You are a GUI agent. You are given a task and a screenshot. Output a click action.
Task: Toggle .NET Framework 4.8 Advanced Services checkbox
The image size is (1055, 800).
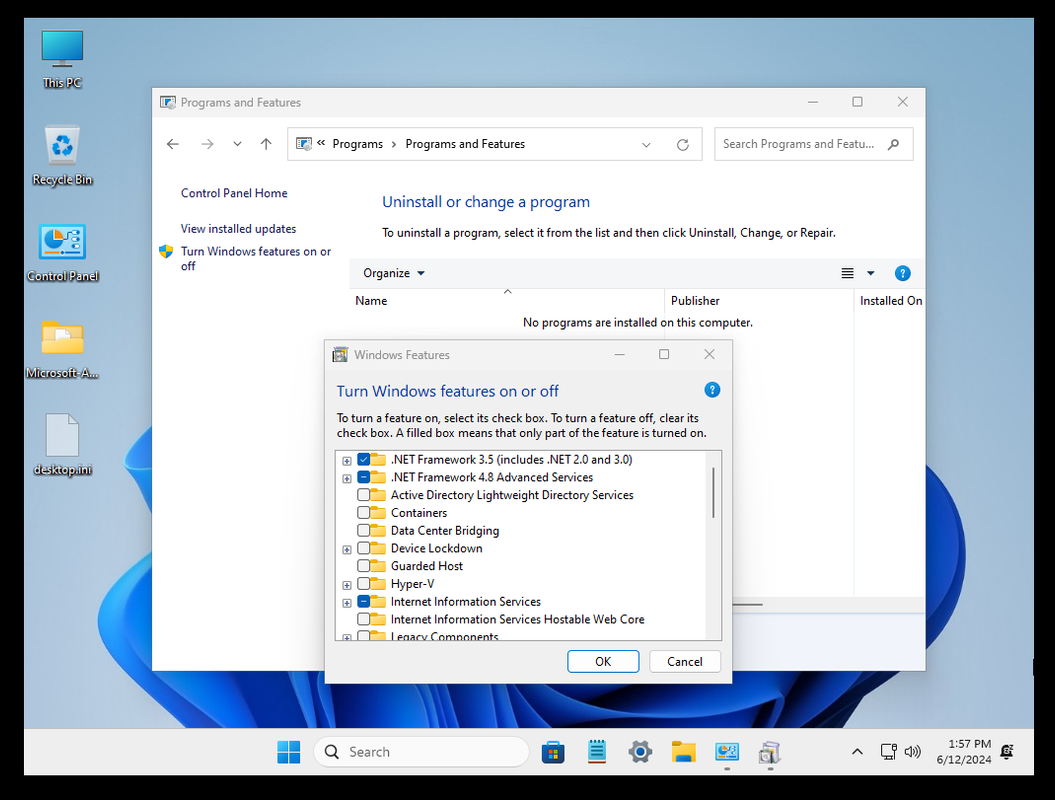(363, 477)
